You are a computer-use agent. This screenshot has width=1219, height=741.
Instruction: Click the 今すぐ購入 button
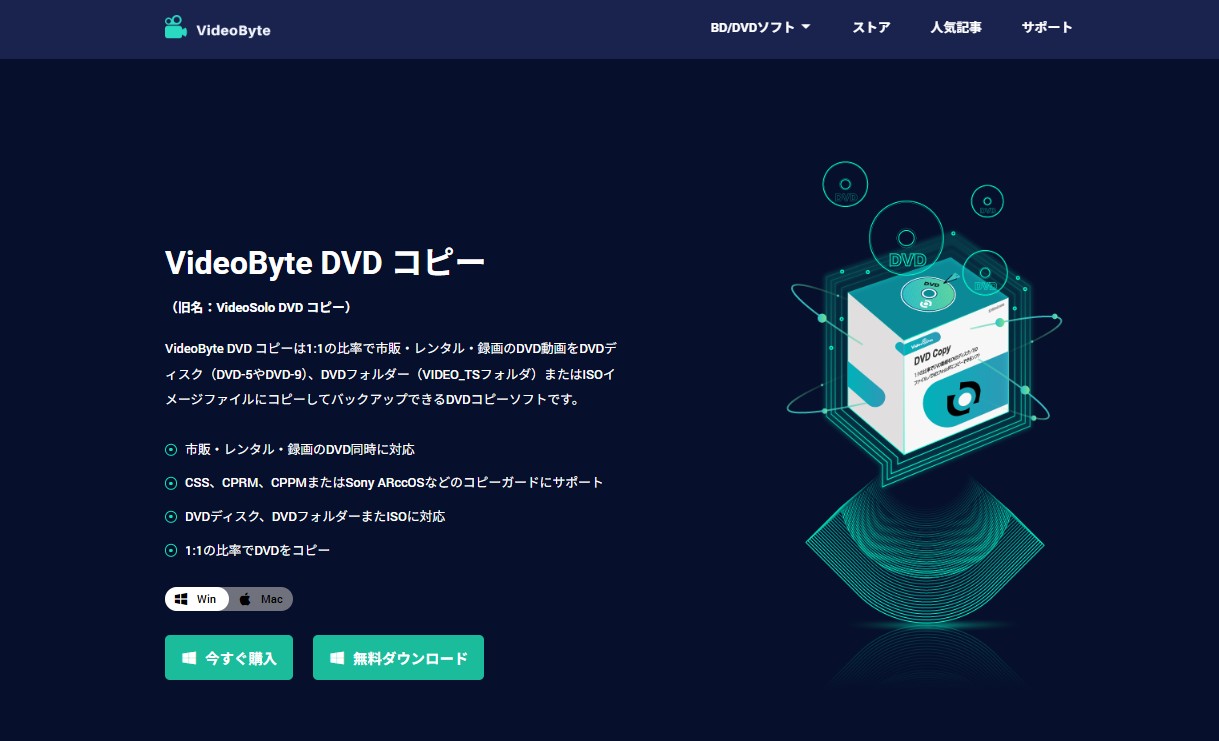(x=229, y=658)
